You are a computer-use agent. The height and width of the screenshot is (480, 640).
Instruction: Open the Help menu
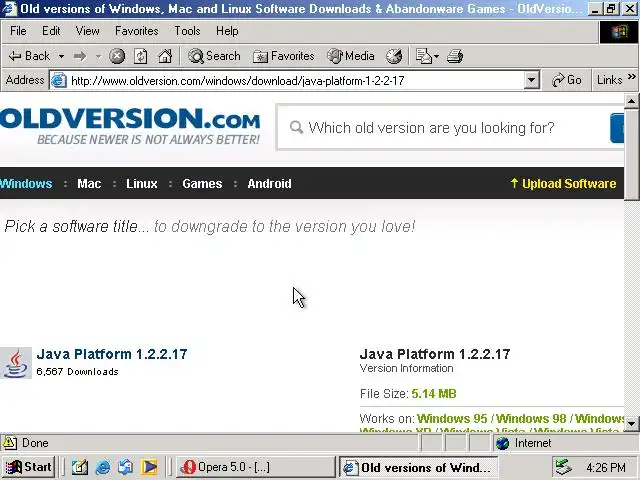tap(227, 31)
